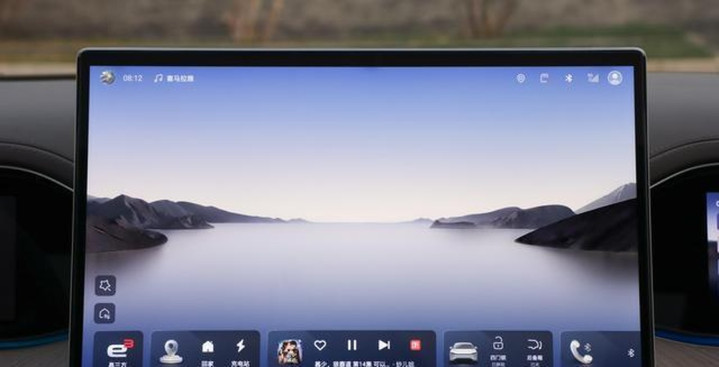Screen dimensions: 719x367
Task: Open the Bluetooth phone dialer
Action: point(581,351)
